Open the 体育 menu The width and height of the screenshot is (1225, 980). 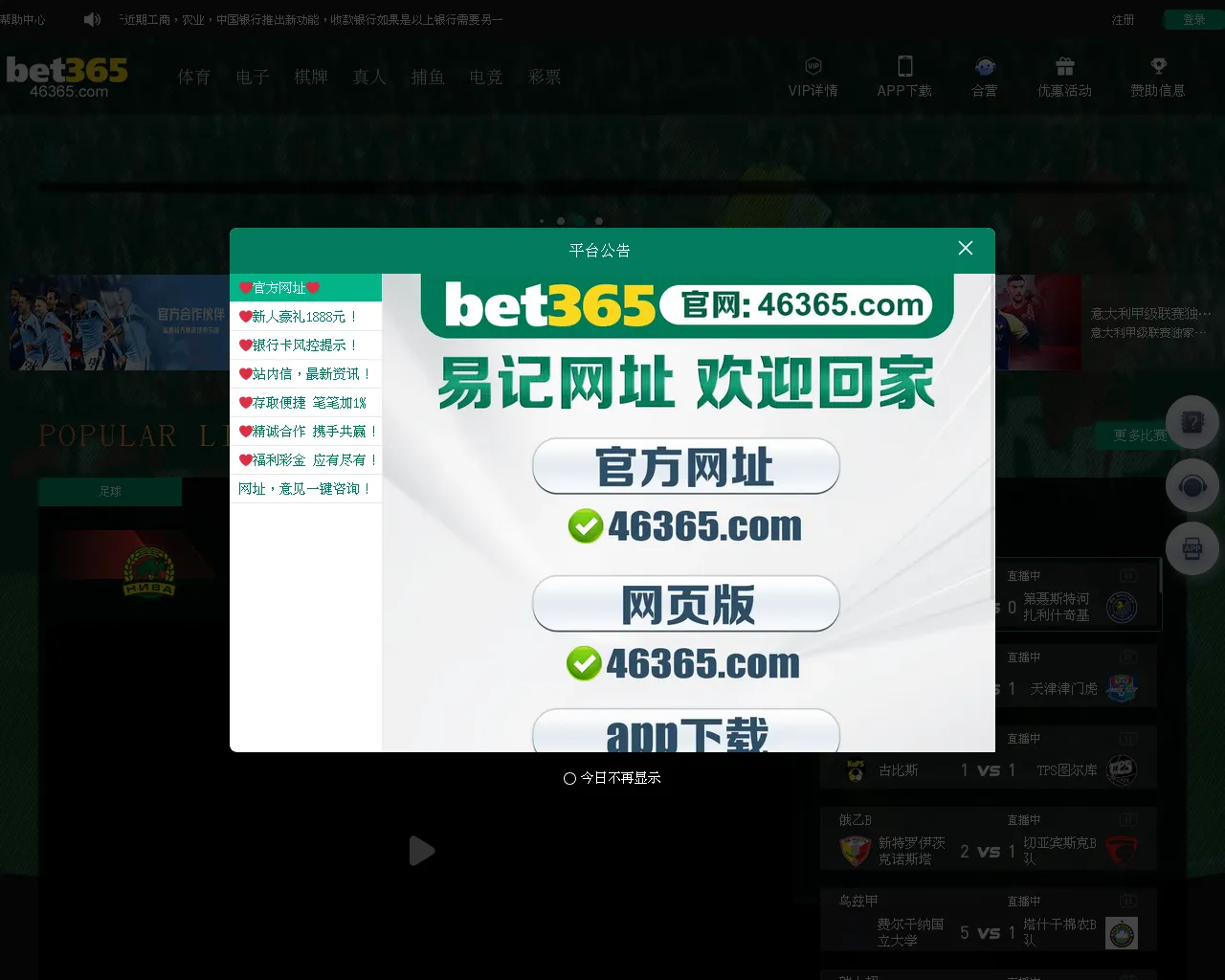tap(194, 77)
